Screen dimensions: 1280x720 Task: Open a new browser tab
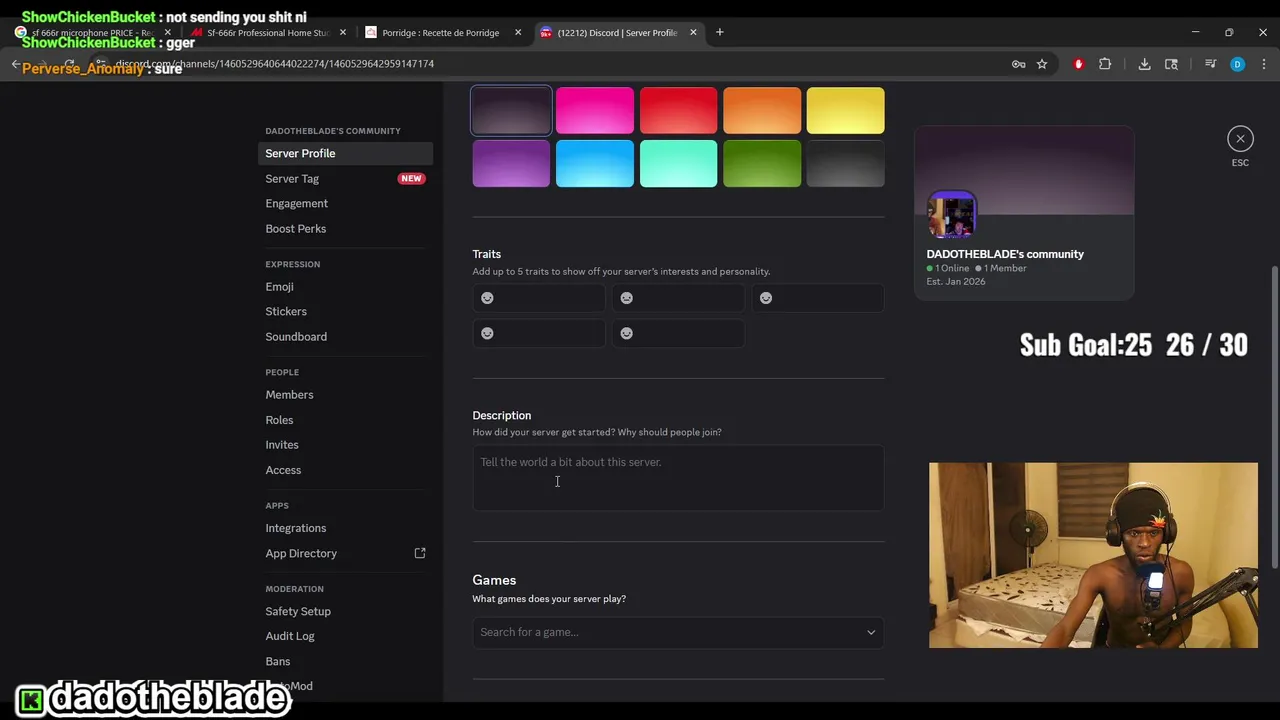(719, 32)
